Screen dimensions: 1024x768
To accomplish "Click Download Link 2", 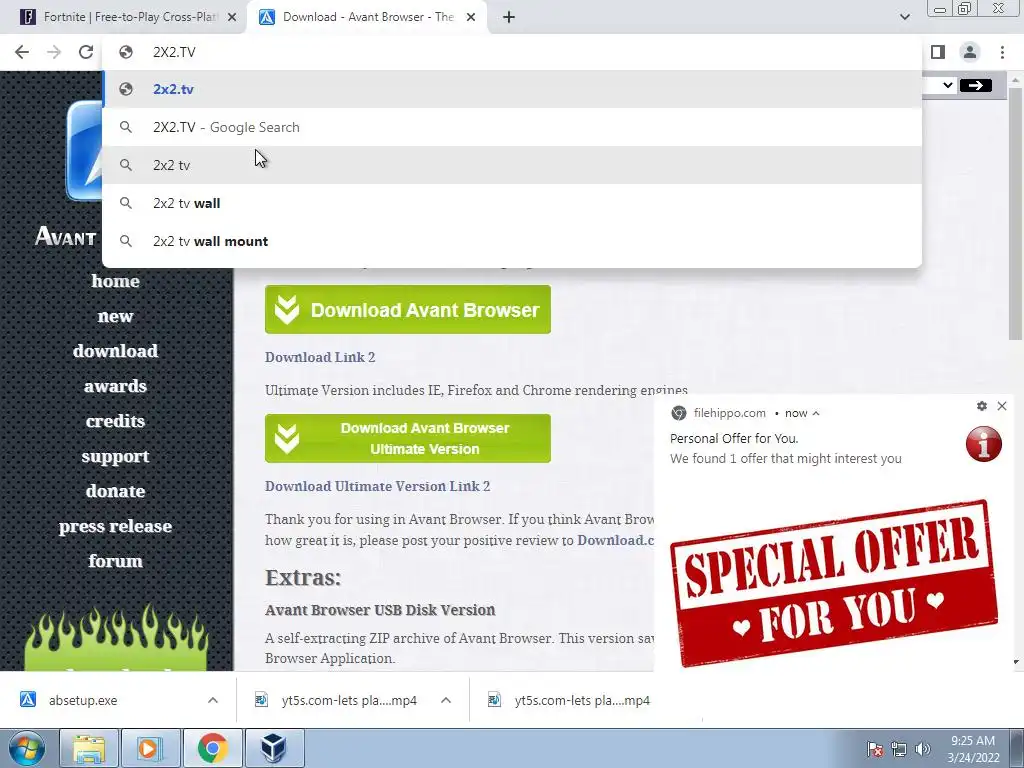I will [320, 357].
